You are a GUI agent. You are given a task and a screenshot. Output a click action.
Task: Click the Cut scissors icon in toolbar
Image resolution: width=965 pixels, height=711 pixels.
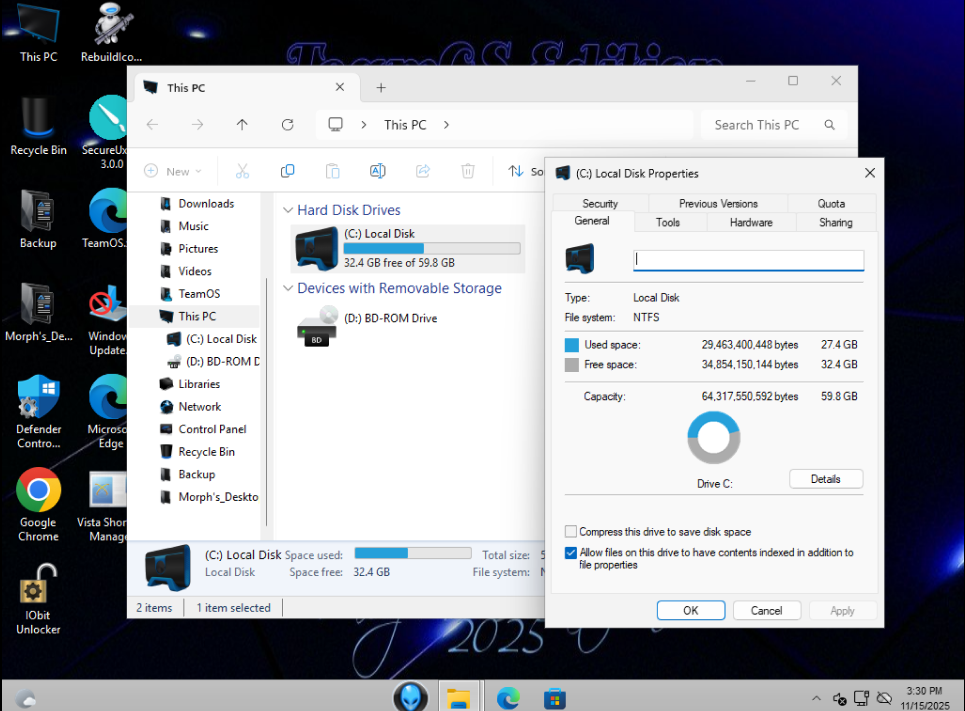point(242,171)
